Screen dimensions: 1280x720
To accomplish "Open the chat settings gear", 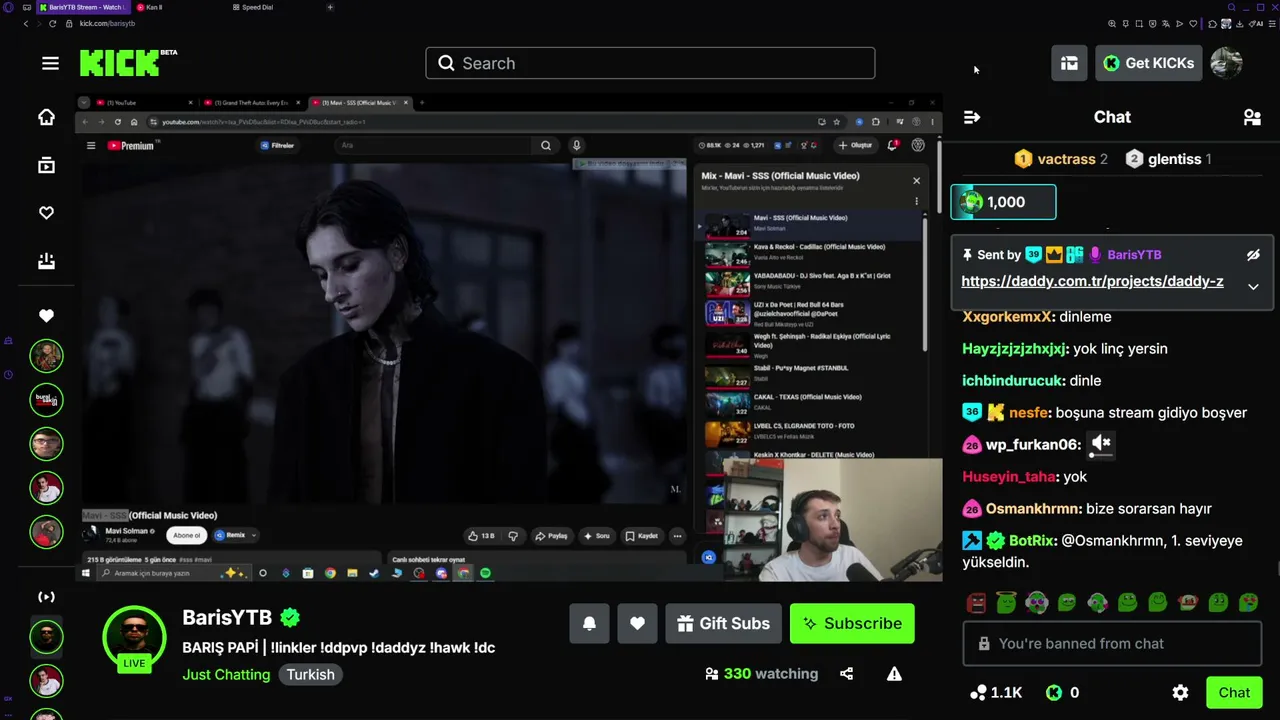I will coord(1180,692).
